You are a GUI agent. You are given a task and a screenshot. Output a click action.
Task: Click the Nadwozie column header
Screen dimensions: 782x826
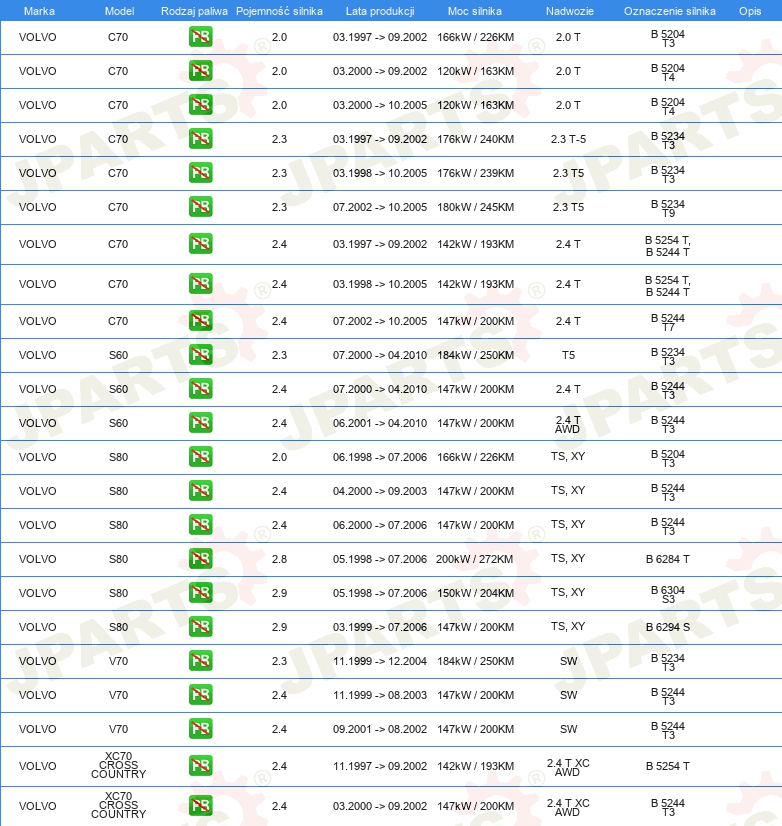[x=570, y=11]
